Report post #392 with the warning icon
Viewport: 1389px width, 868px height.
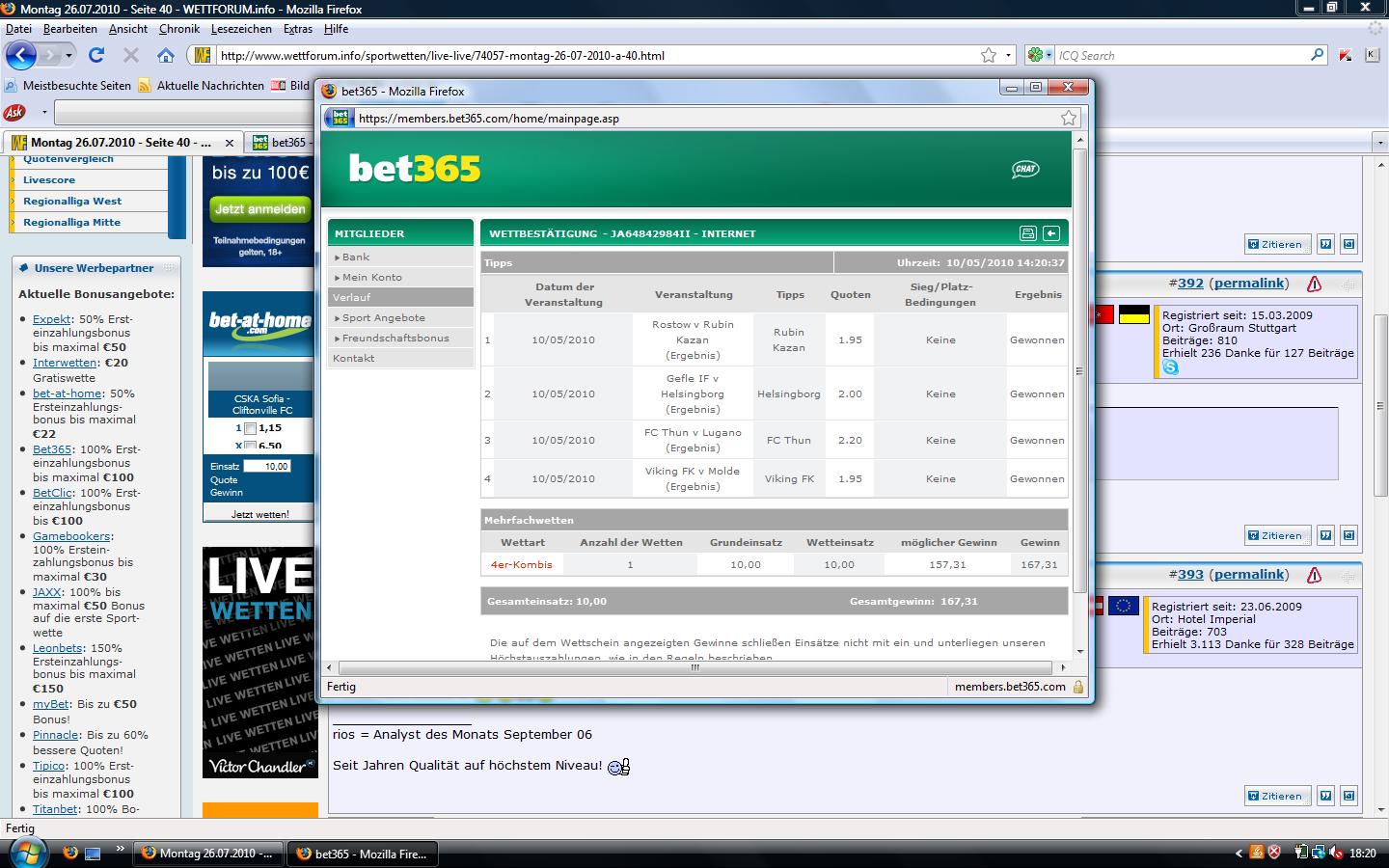[x=1314, y=284]
